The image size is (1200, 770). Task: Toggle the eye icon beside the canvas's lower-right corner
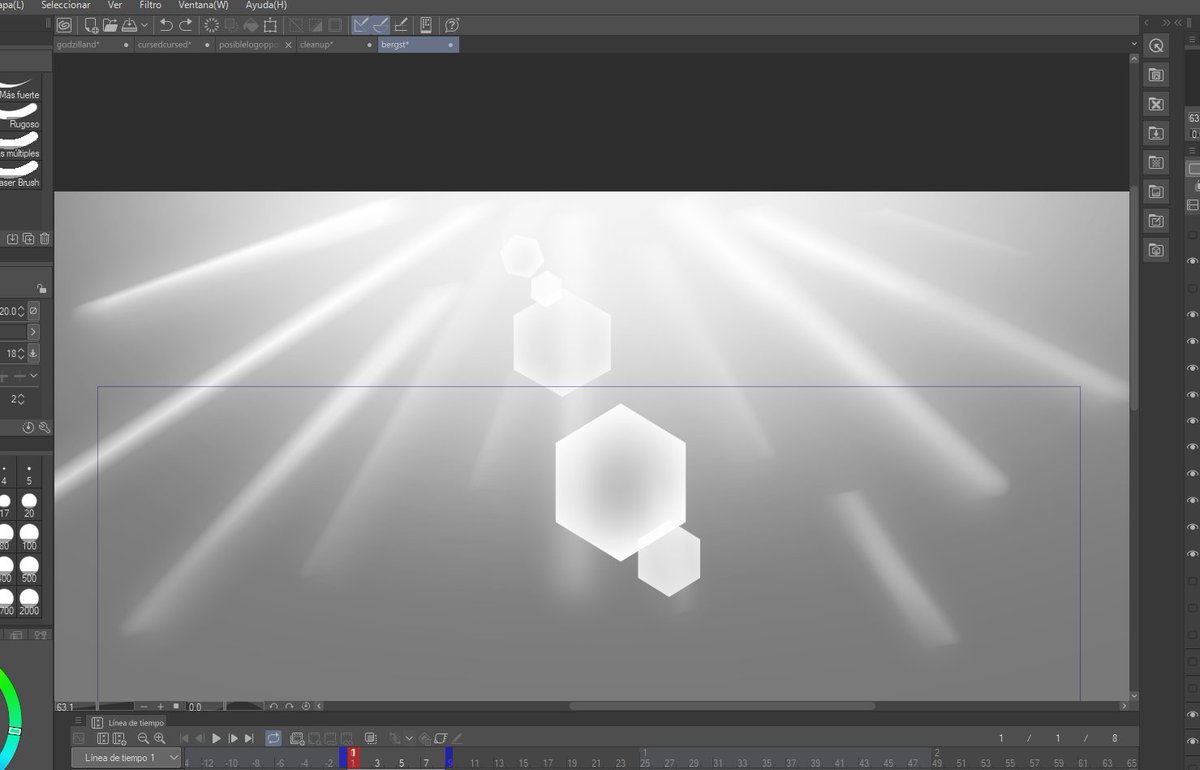[x=1192, y=715]
